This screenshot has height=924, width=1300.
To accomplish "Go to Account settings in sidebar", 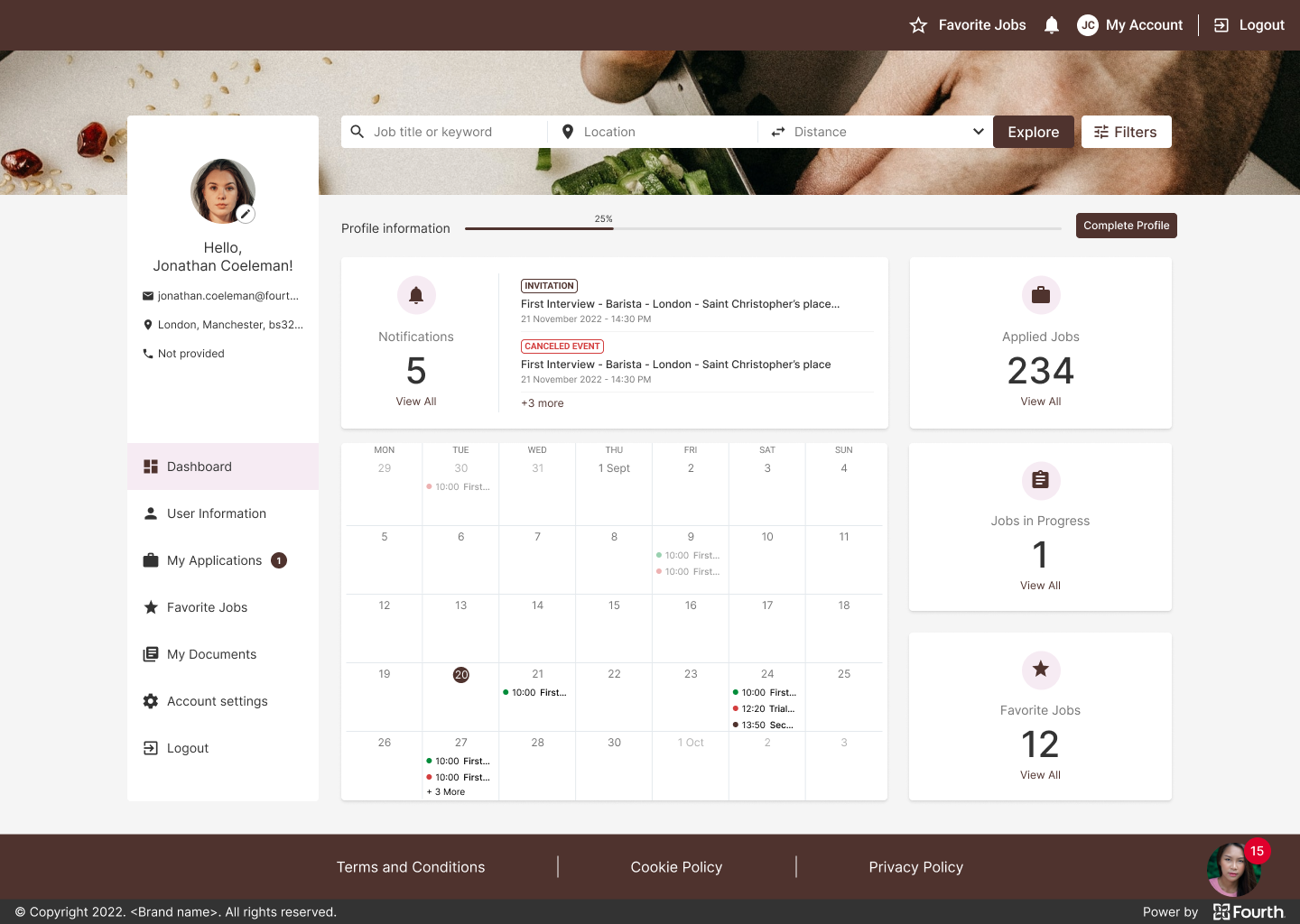I will pyautogui.click(x=217, y=701).
